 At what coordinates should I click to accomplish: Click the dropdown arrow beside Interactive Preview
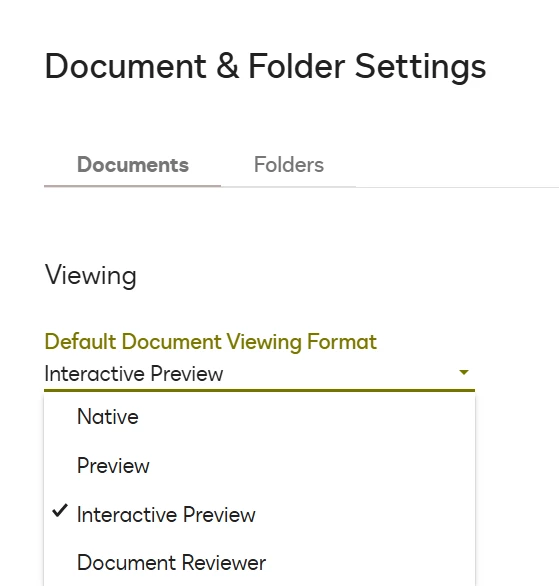(464, 372)
